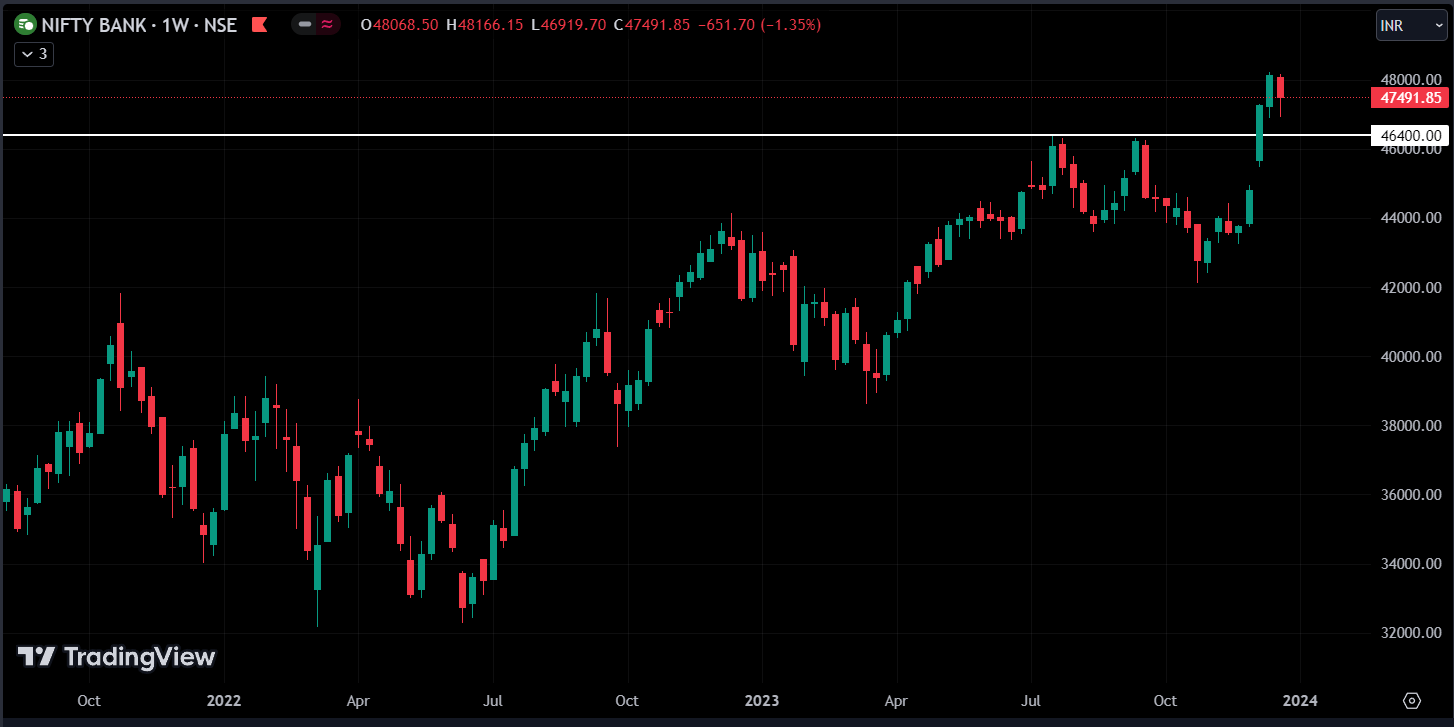Click the 32000.00 price axis label
The height and width of the screenshot is (727, 1454).
tap(1411, 632)
